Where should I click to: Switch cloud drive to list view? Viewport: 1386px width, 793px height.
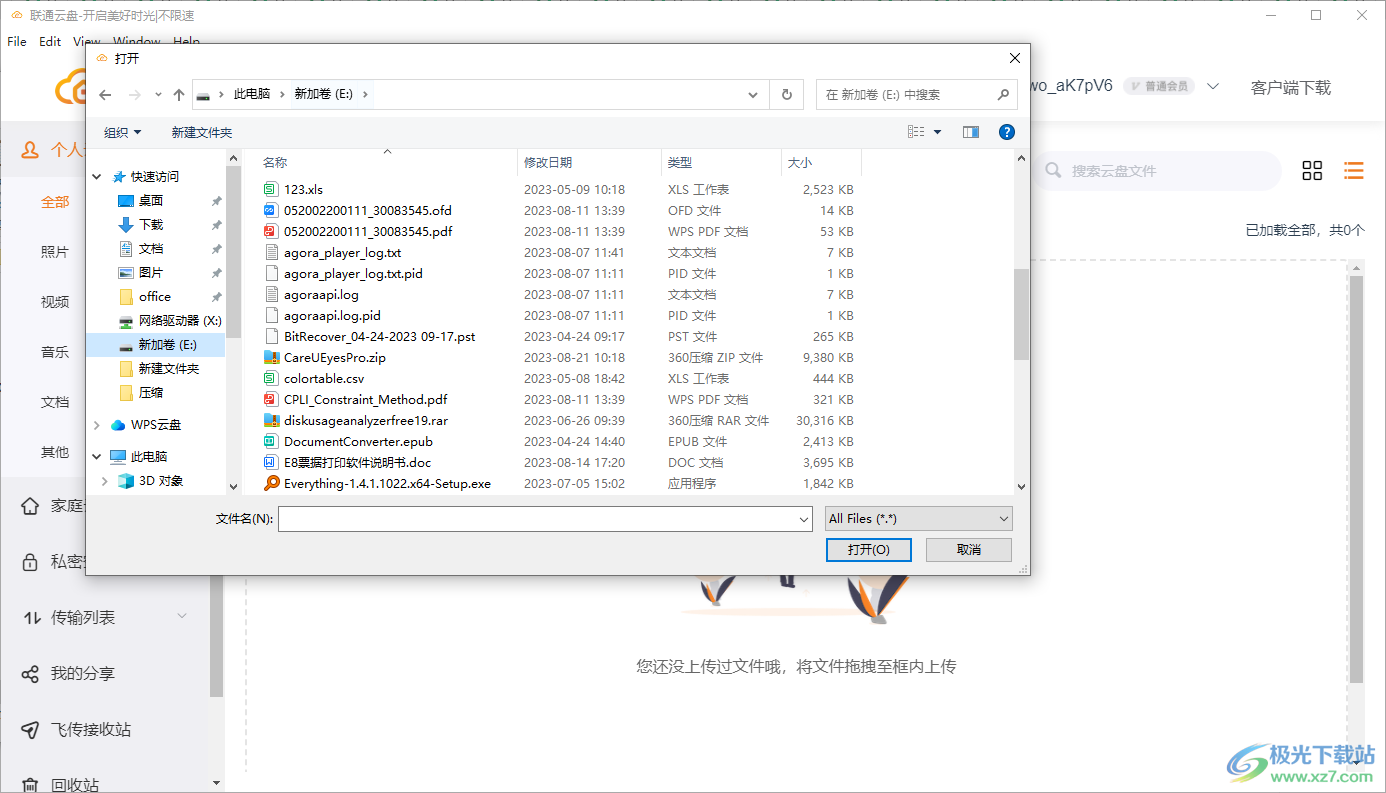click(1354, 171)
